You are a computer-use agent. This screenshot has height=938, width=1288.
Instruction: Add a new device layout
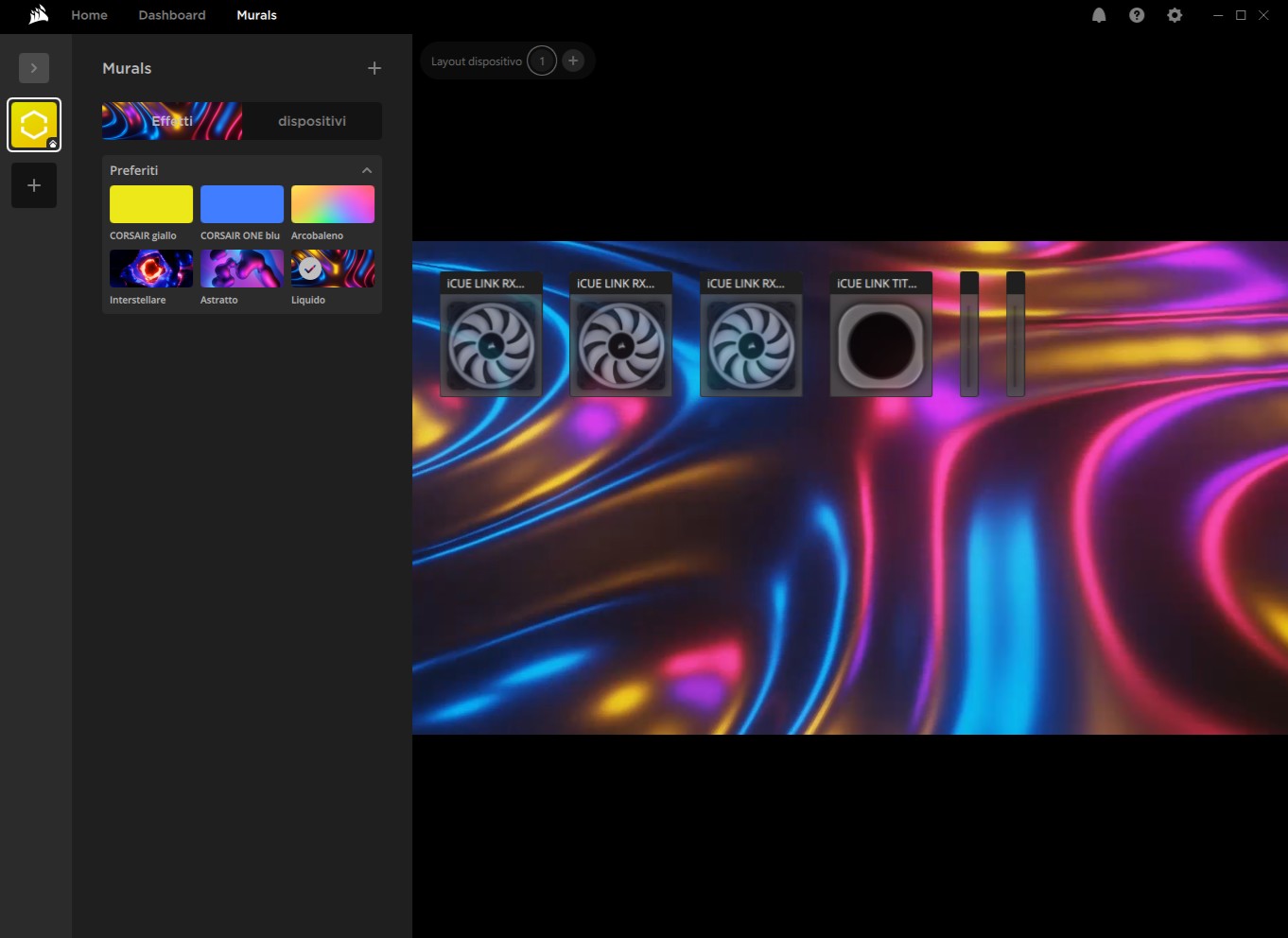coord(573,61)
